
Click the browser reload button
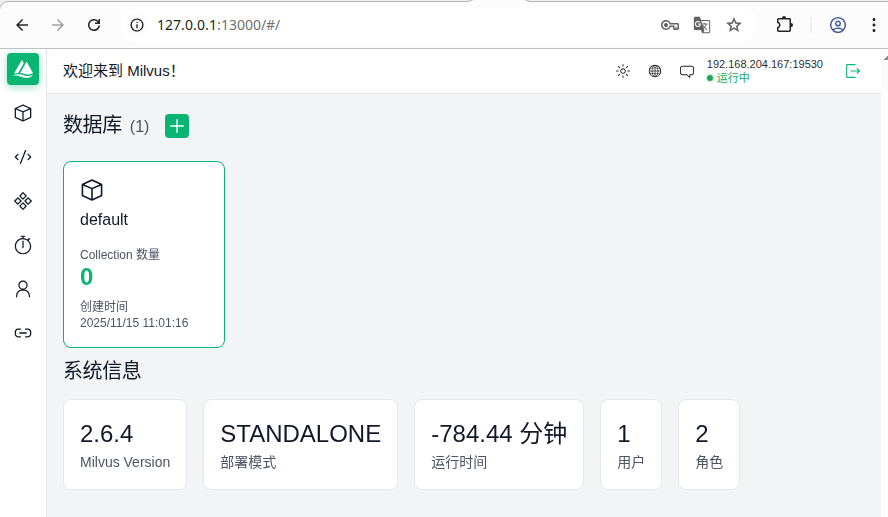click(94, 25)
